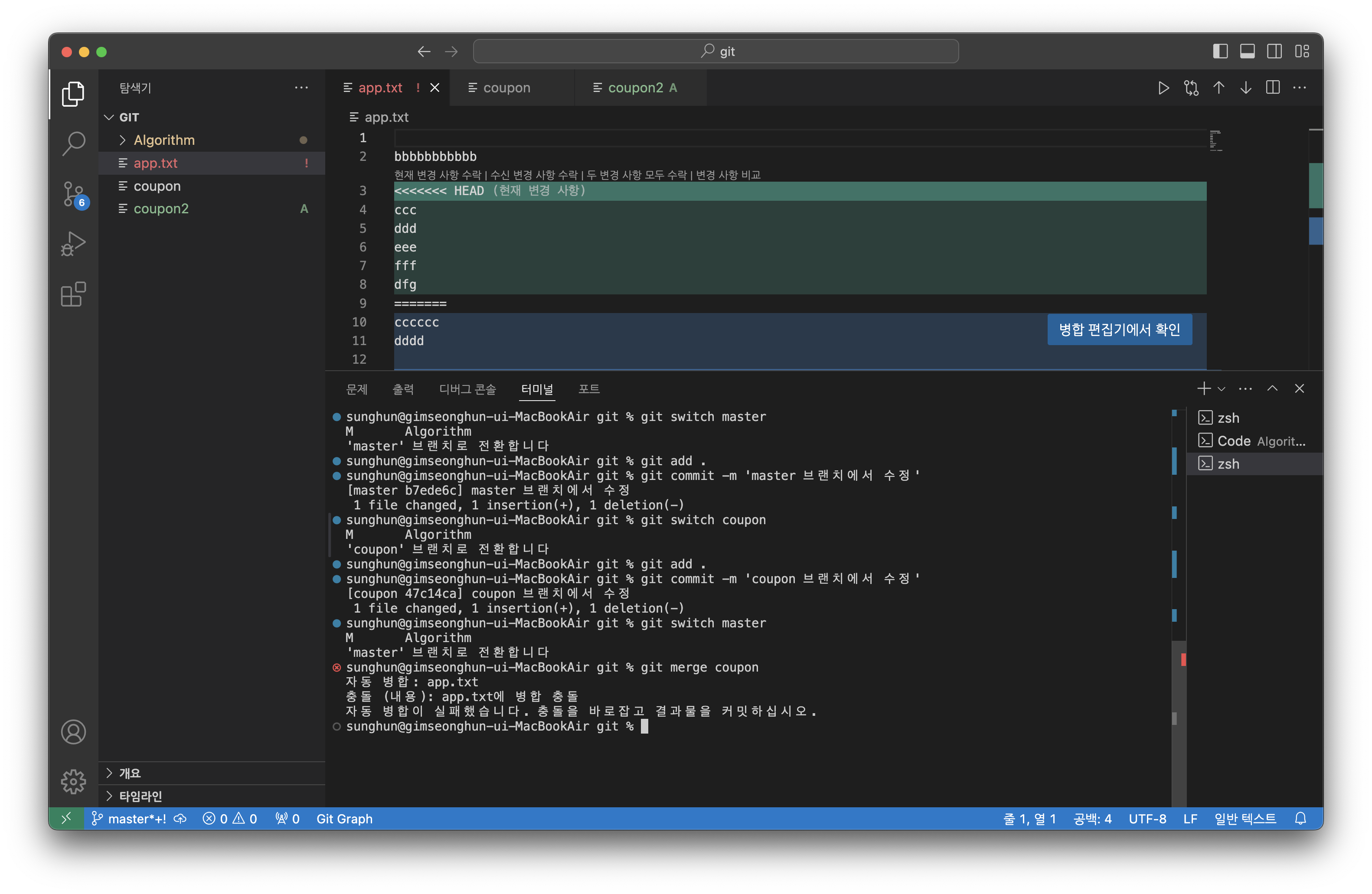Click the split editor right icon
Viewport: 1372px width, 894px height.
click(1272, 88)
